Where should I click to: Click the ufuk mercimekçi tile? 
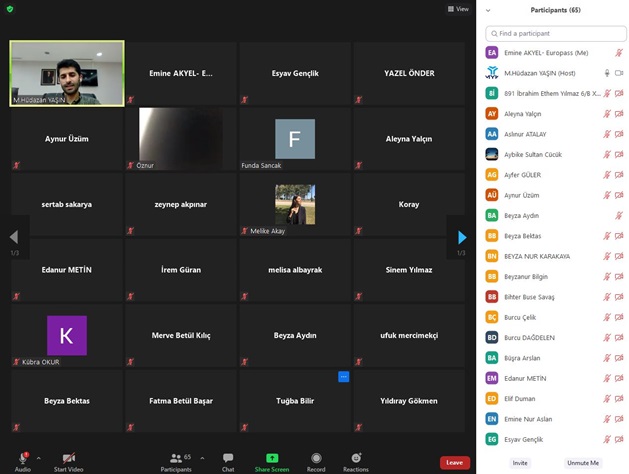click(x=409, y=335)
